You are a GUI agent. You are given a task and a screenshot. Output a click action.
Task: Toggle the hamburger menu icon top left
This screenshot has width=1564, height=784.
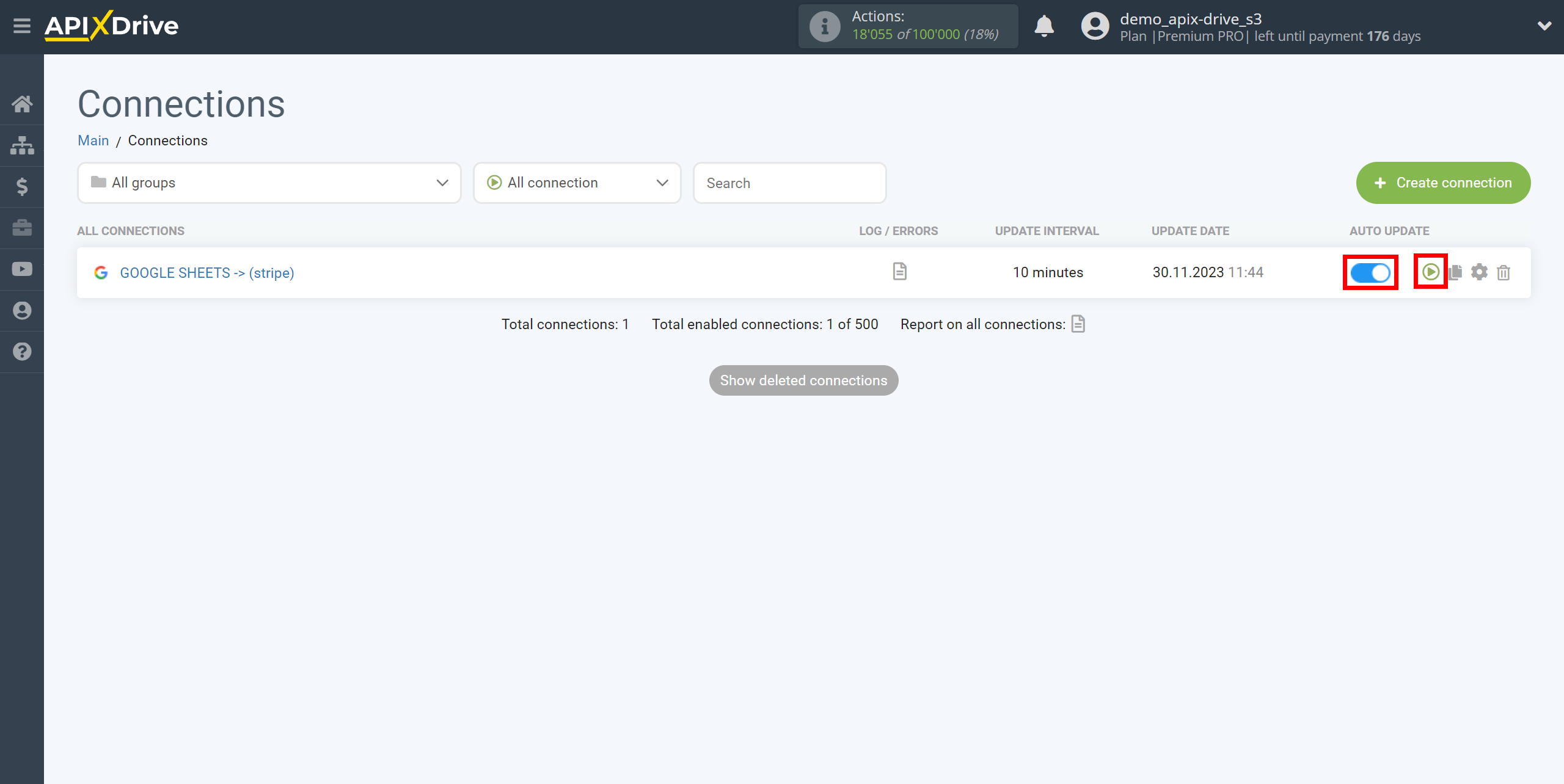pyautogui.click(x=21, y=26)
